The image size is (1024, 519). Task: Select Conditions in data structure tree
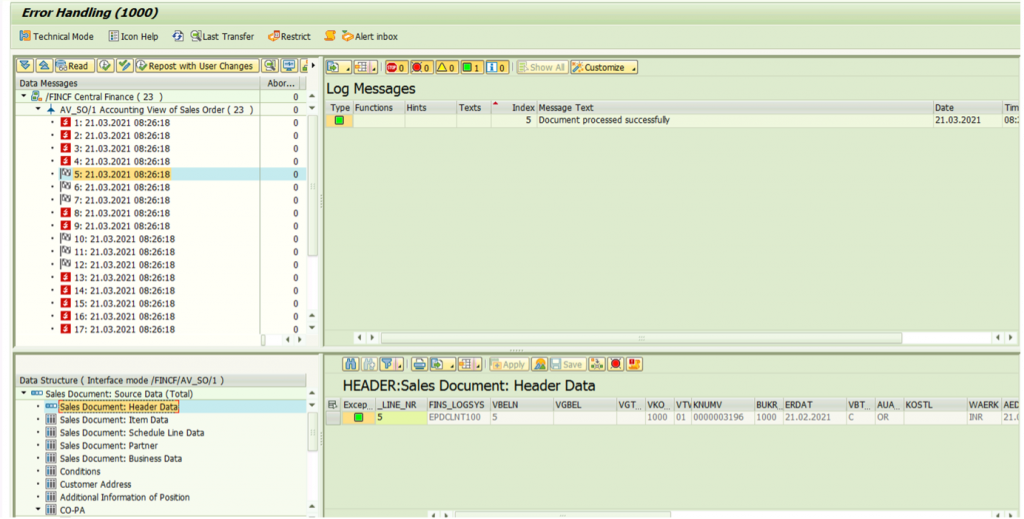coord(80,471)
